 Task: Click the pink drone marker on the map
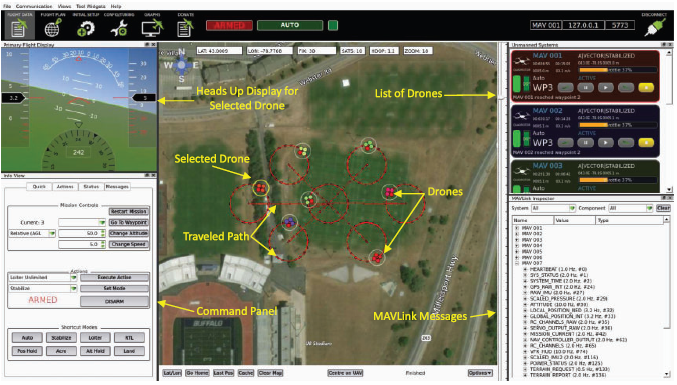389,192
